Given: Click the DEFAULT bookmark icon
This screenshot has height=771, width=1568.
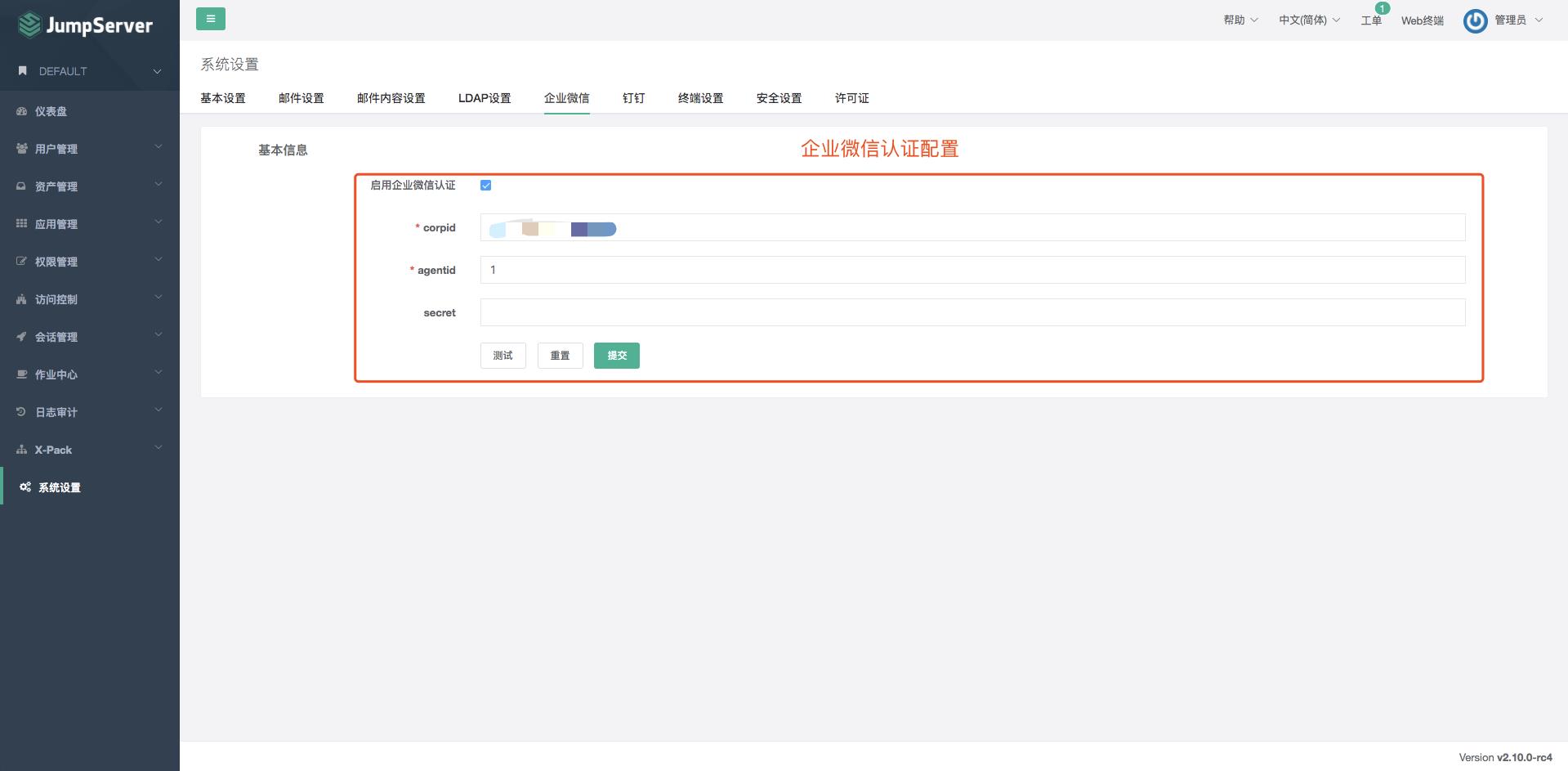Looking at the screenshot, I should point(23,71).
